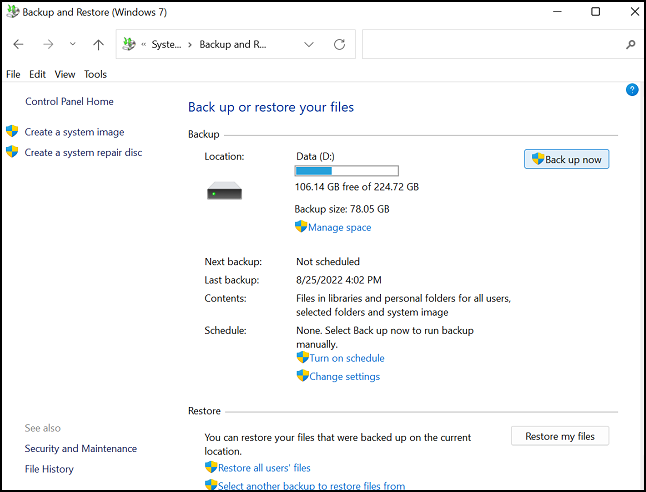Click shield icon beside system repair disc
This screenshot has width=646, height=492.
point(12,151)
